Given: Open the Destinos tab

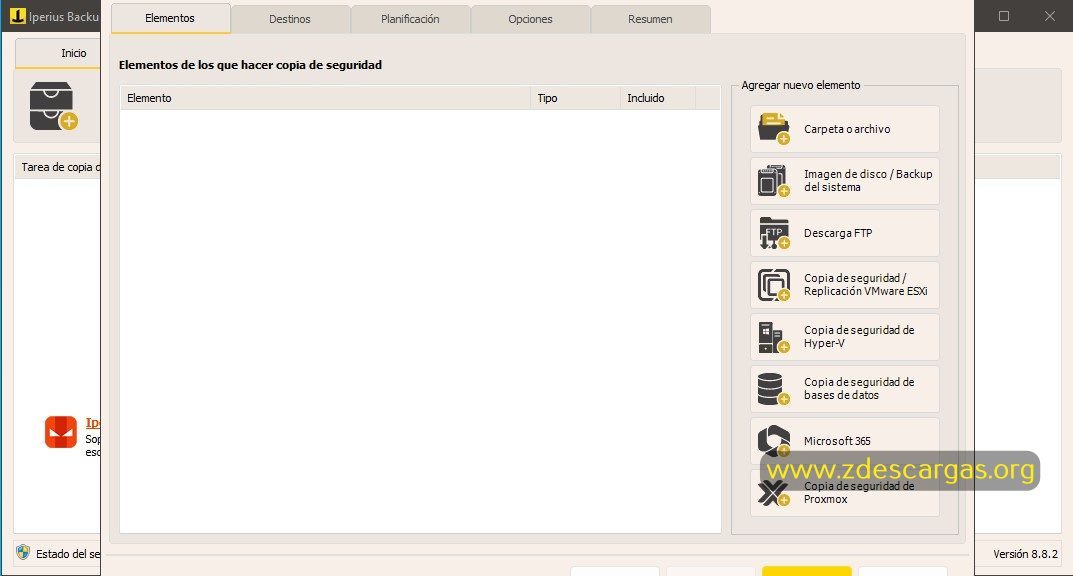Looking at the screenshot, I should click(290, 19).
